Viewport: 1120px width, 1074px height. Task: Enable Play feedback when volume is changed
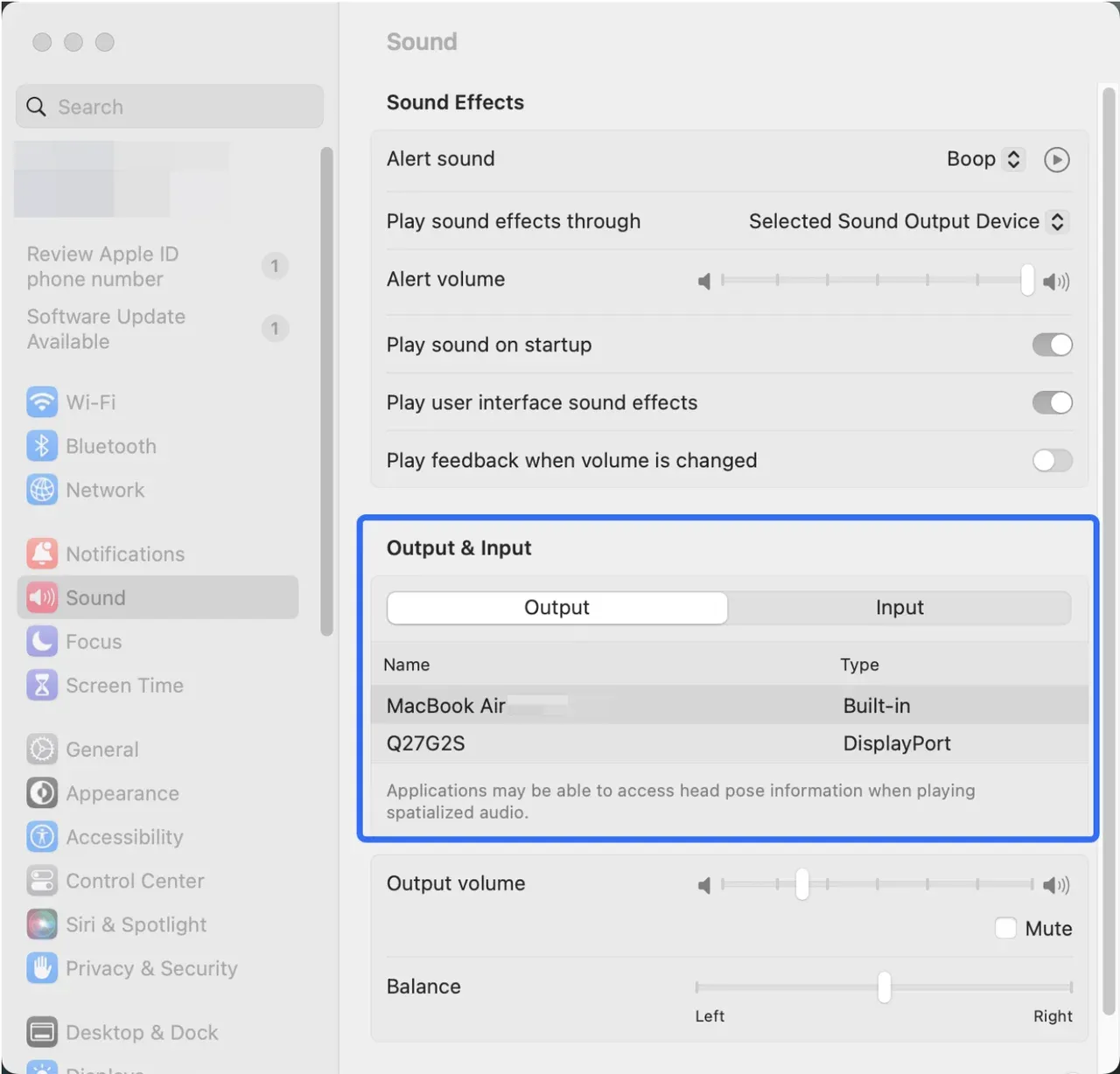click(x=1053, y=460)
